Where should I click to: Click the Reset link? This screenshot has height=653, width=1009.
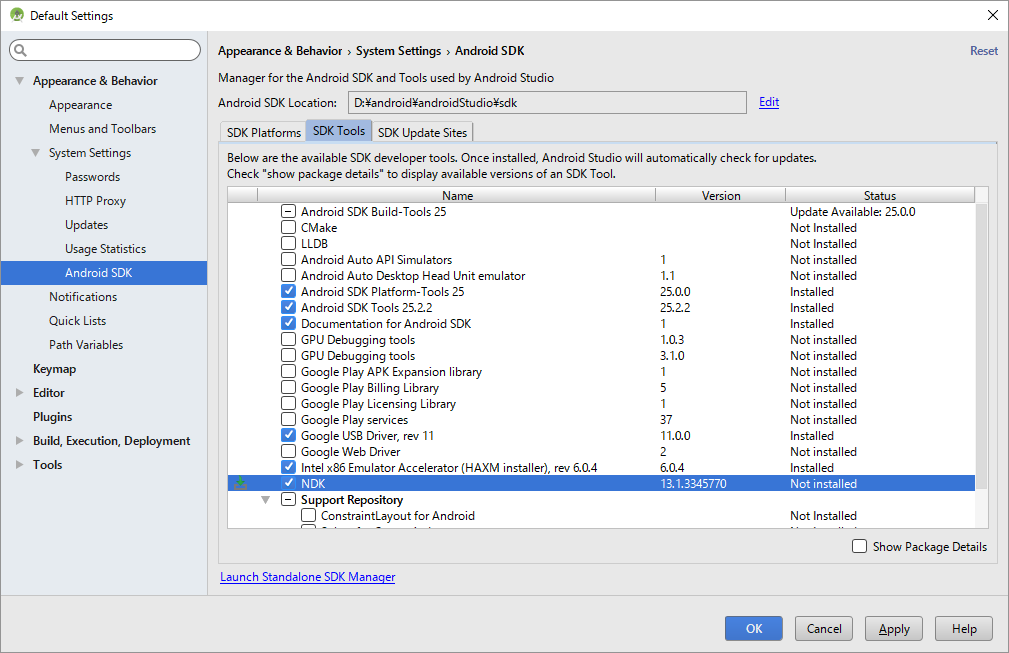click(984, 50)
